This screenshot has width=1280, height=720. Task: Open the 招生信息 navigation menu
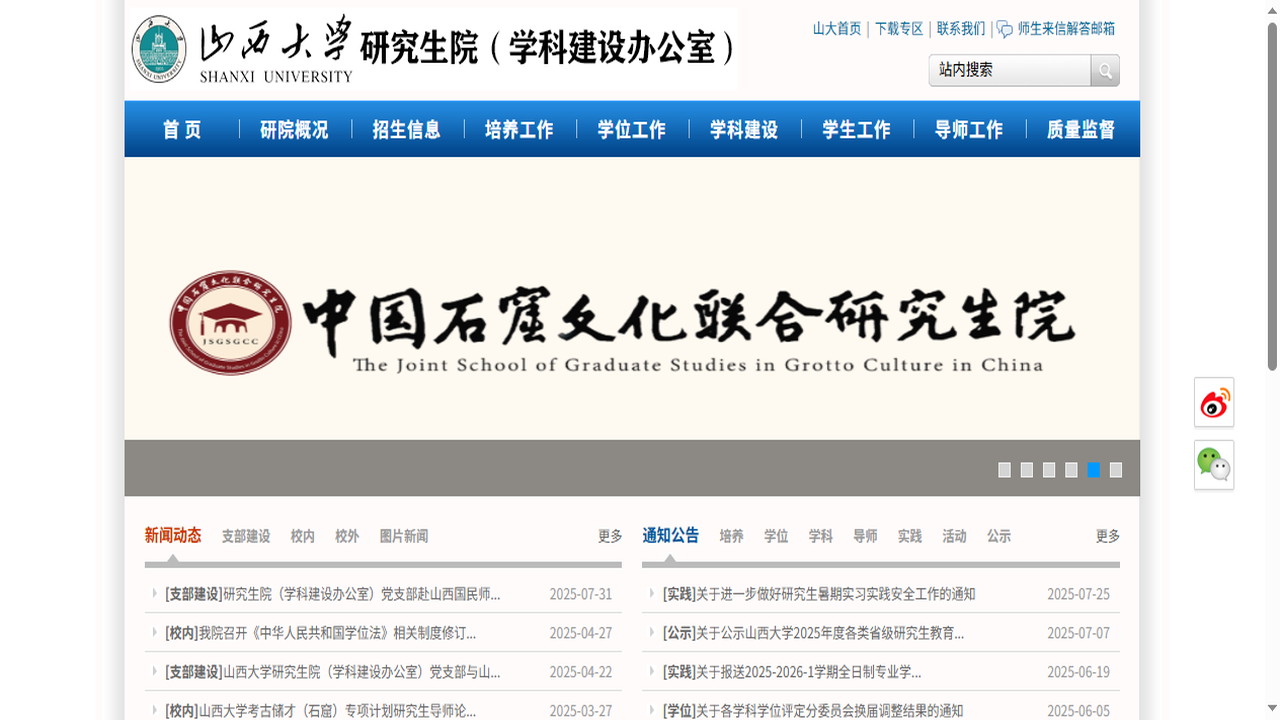(x=406, y=129)
